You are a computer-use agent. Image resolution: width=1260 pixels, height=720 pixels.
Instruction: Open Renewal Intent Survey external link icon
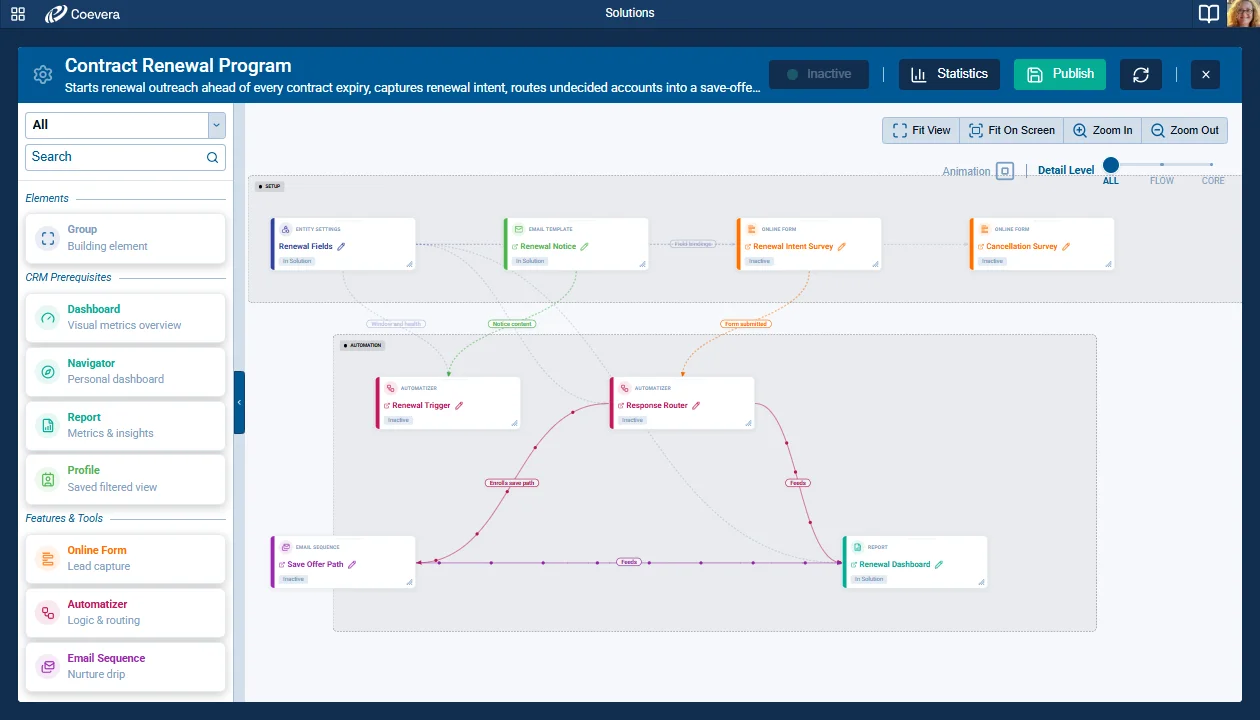pos(748,246)
